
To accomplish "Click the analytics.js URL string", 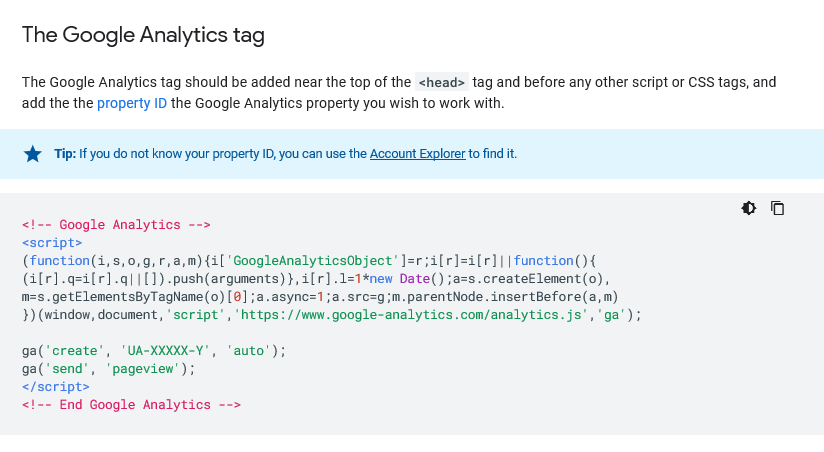I will click(x=410, y=314).
